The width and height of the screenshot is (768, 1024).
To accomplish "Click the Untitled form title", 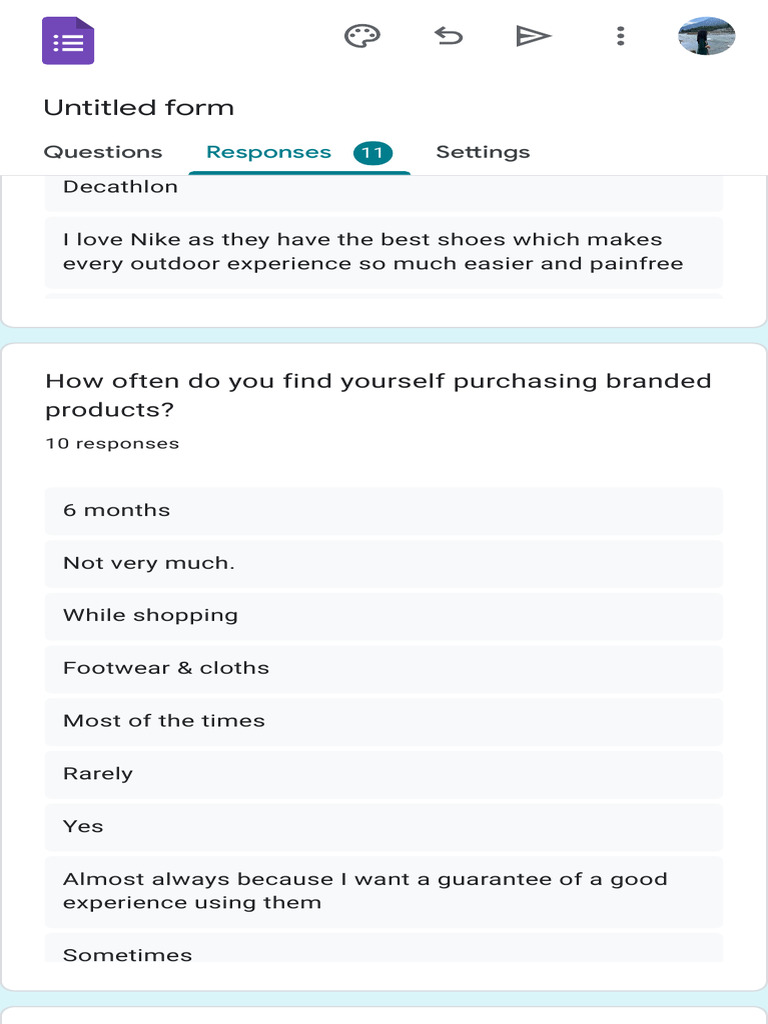I will [139, 108].
